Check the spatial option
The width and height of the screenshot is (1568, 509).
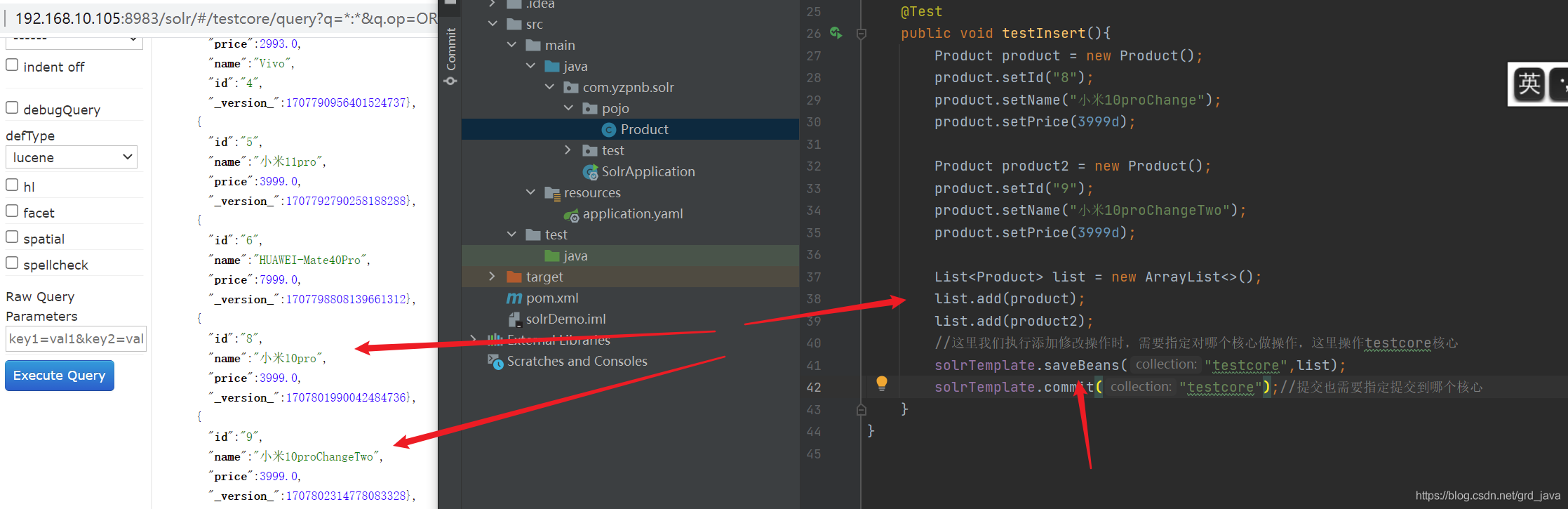point(12,237)
